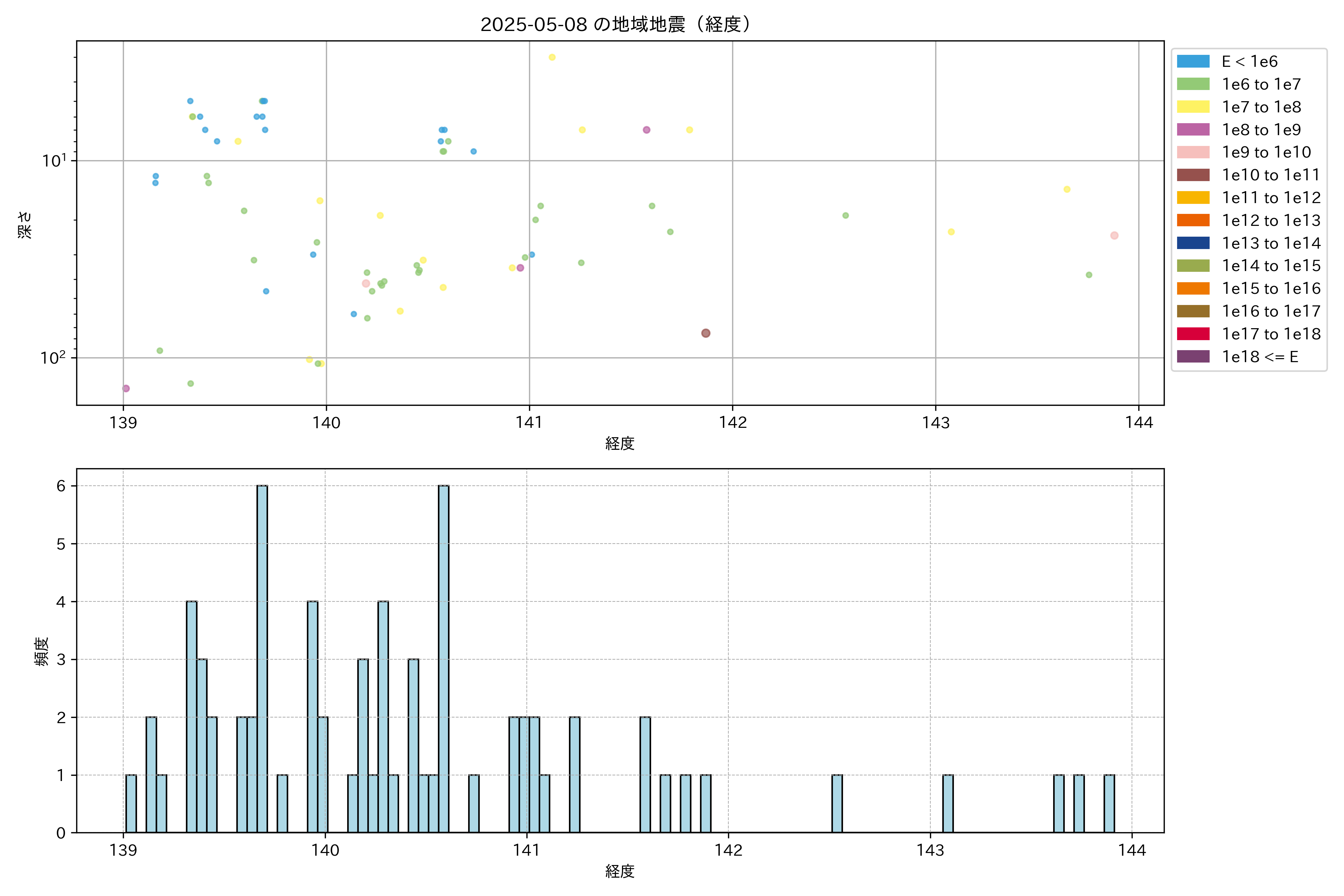Click the yellow 1e7 to 1e8 swatch
Screen dimensions: 1344x896
(x=1192, y=107)
